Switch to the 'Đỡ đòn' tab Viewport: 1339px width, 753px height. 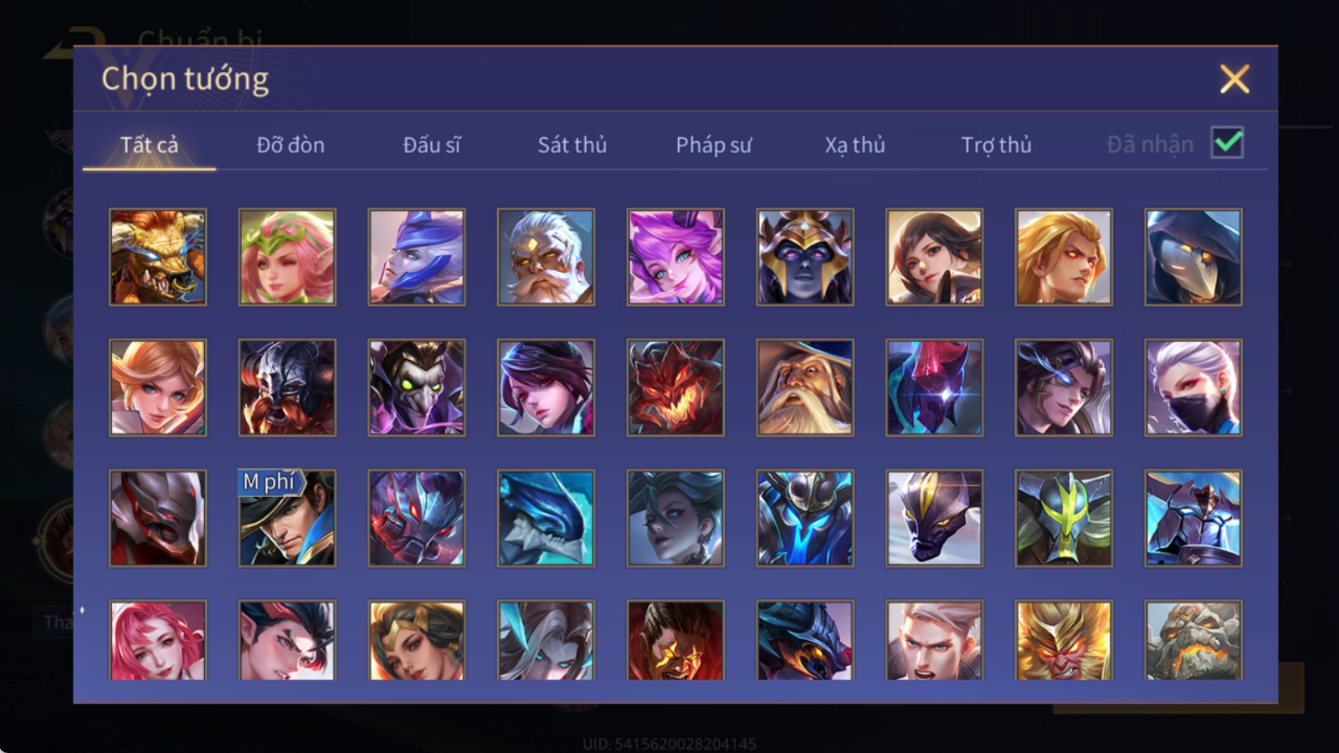click(x=291, y=145)
